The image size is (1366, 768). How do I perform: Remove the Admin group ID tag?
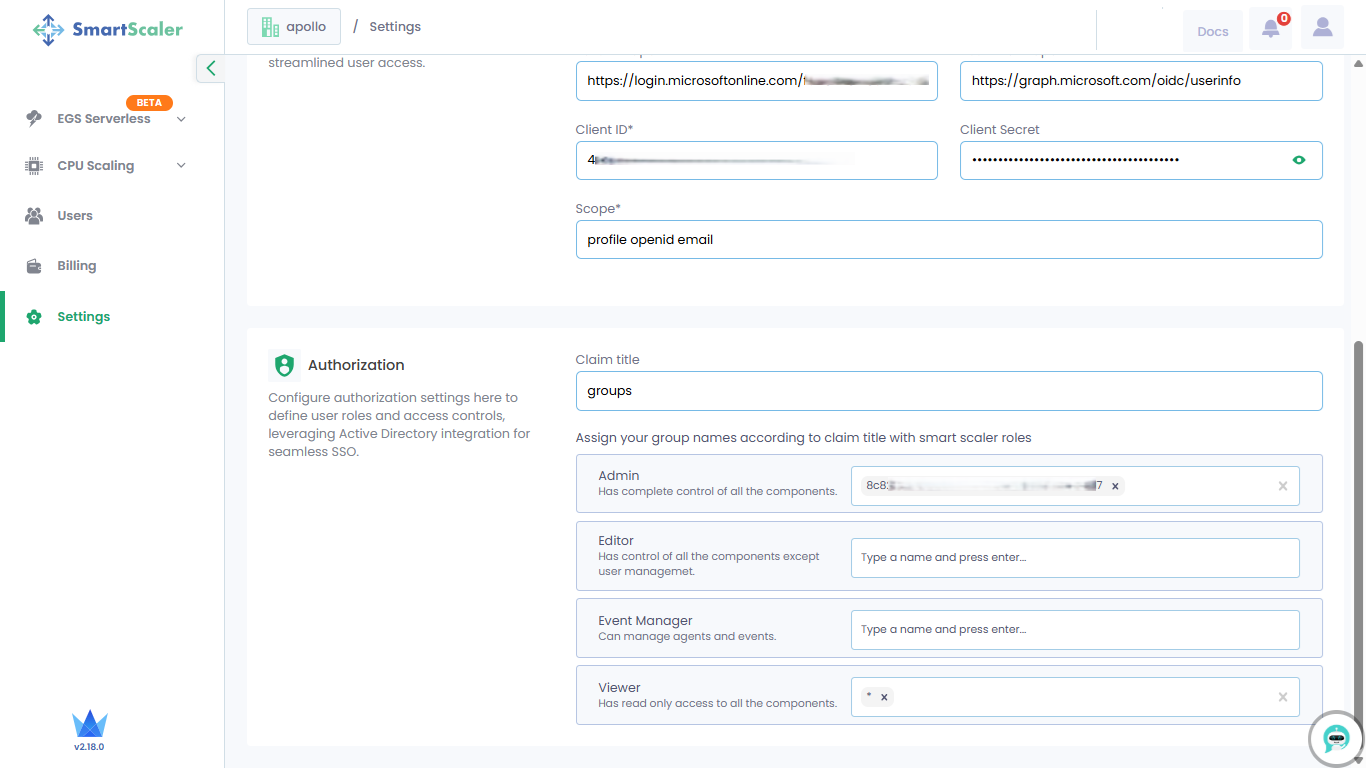tap(1115, 486)
